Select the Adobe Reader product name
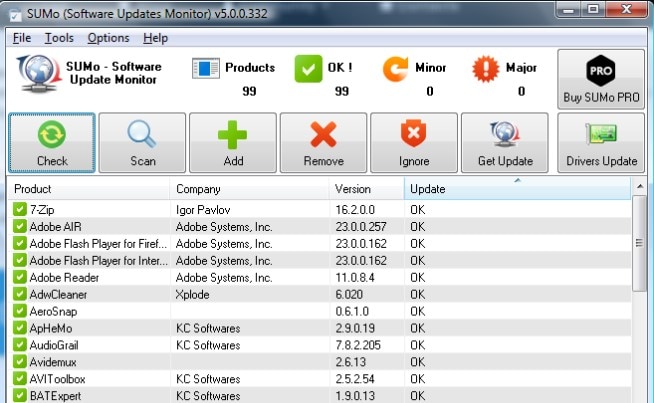The image size is (654, 403). click(64, 277)
